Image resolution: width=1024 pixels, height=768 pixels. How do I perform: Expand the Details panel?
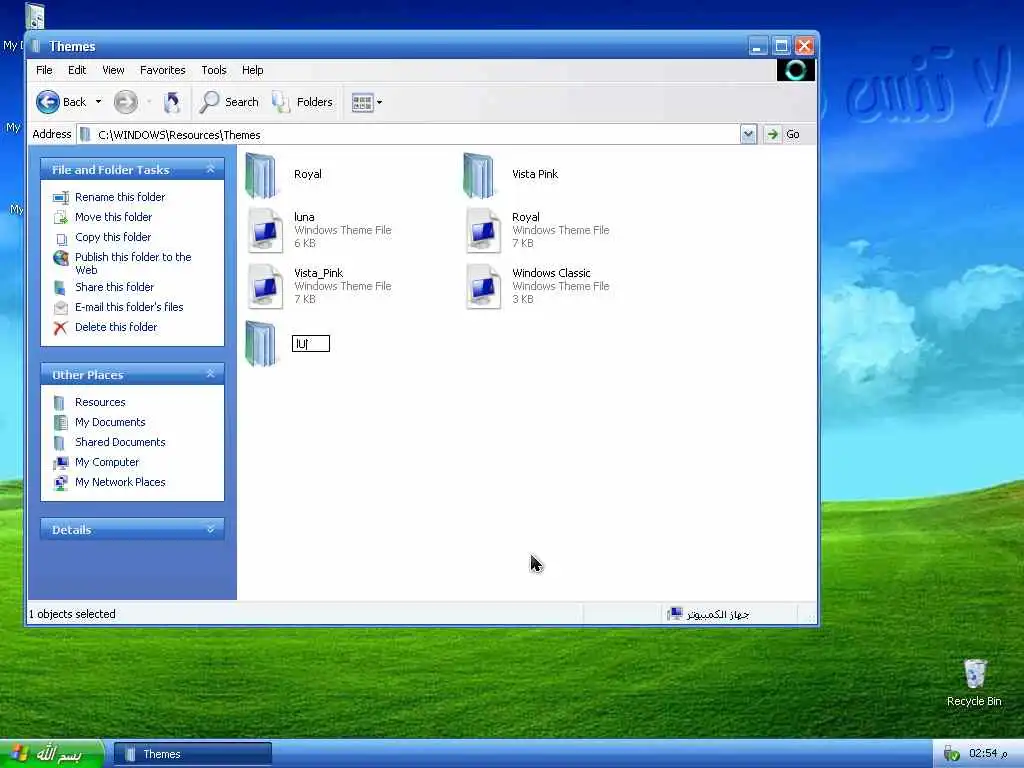tap(210, 529)
